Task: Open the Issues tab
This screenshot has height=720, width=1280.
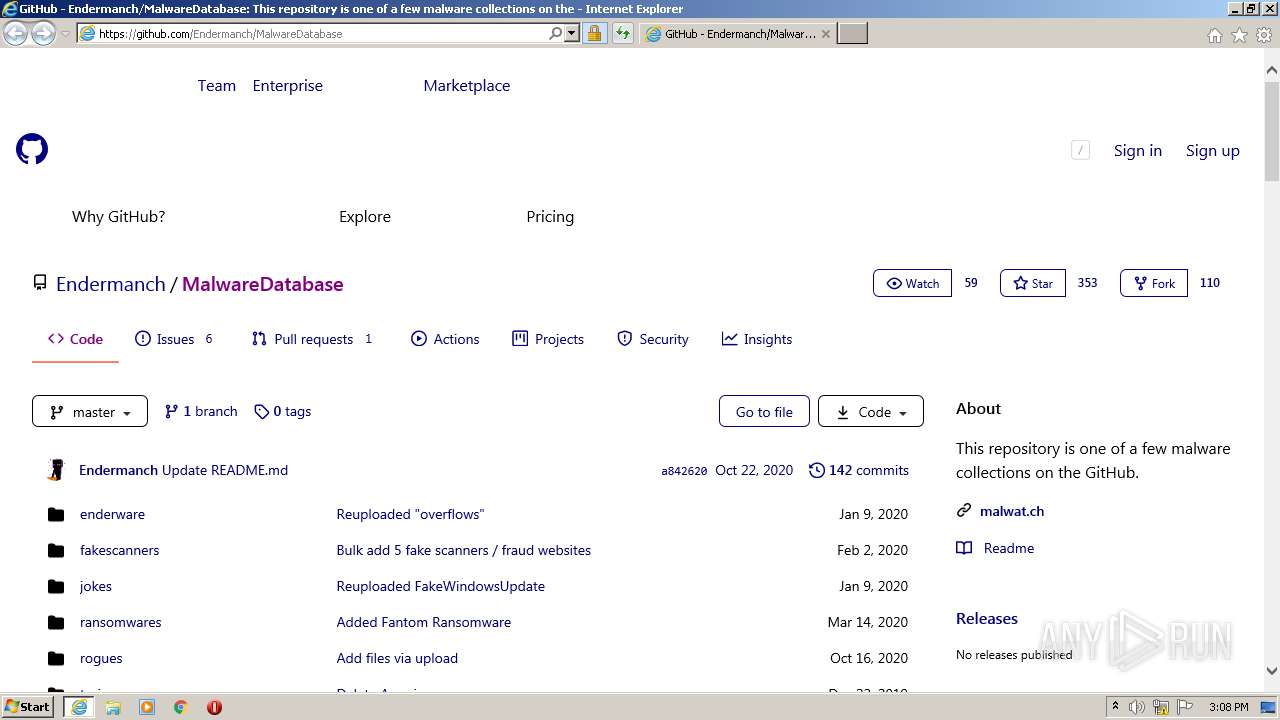Action: 175,339
